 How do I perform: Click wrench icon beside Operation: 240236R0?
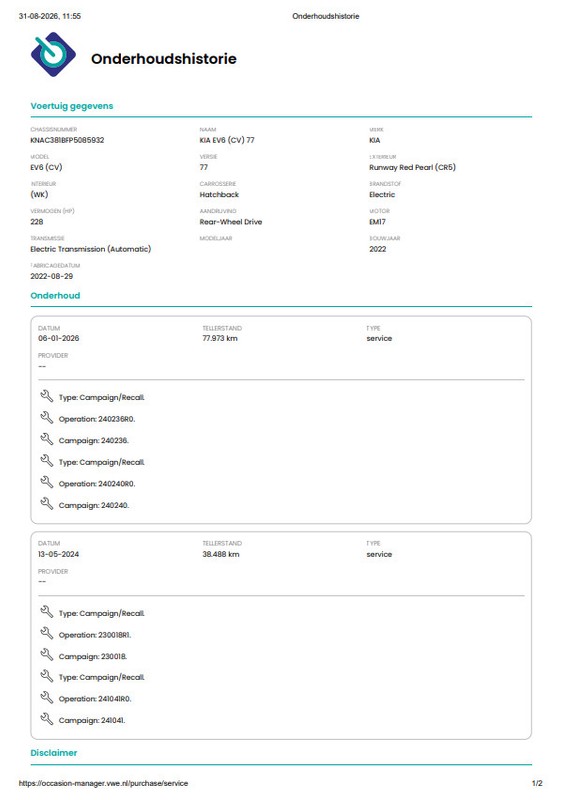pos(46,417)
